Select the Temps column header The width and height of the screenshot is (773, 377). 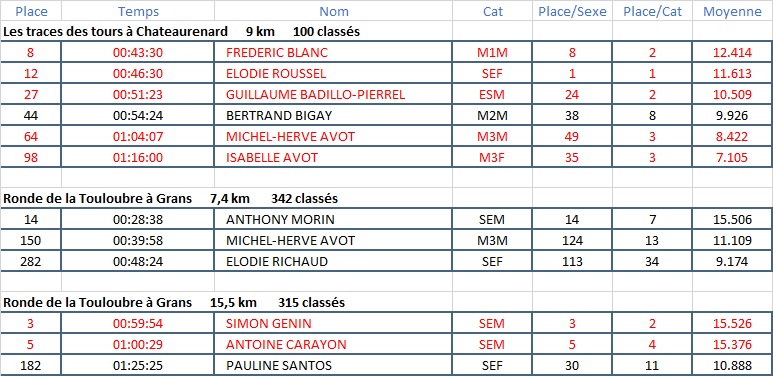tap(138, 11)
